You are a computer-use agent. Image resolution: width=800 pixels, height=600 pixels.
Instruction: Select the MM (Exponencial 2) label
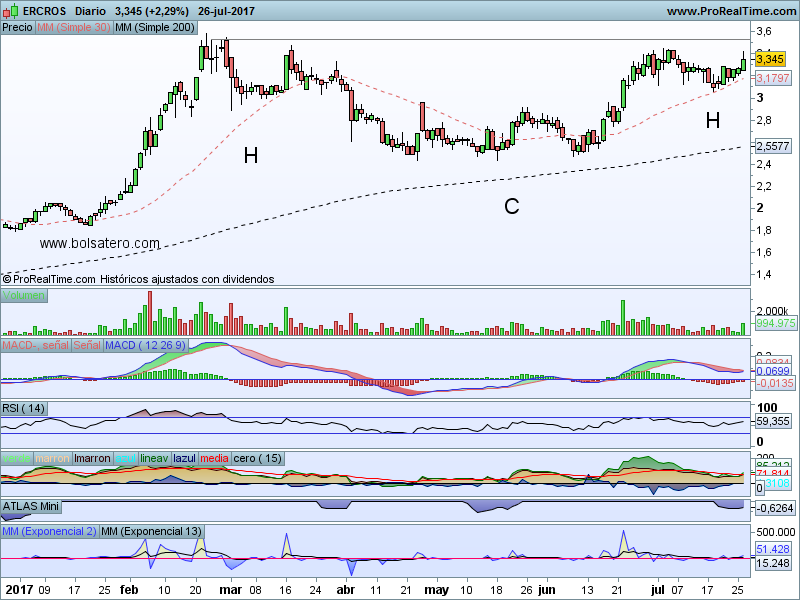[49, 530]
